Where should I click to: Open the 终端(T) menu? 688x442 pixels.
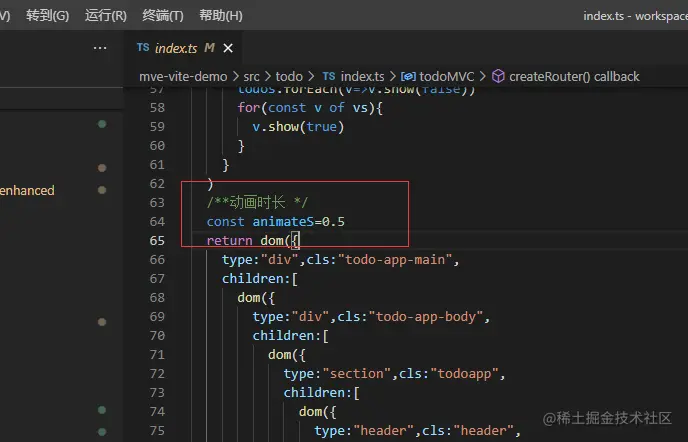pos(163,16)
